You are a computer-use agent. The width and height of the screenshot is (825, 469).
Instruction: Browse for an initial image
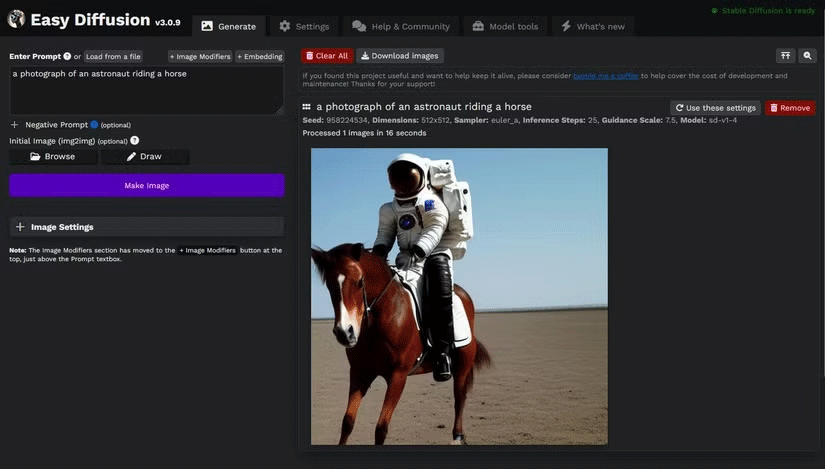(53, 156)
